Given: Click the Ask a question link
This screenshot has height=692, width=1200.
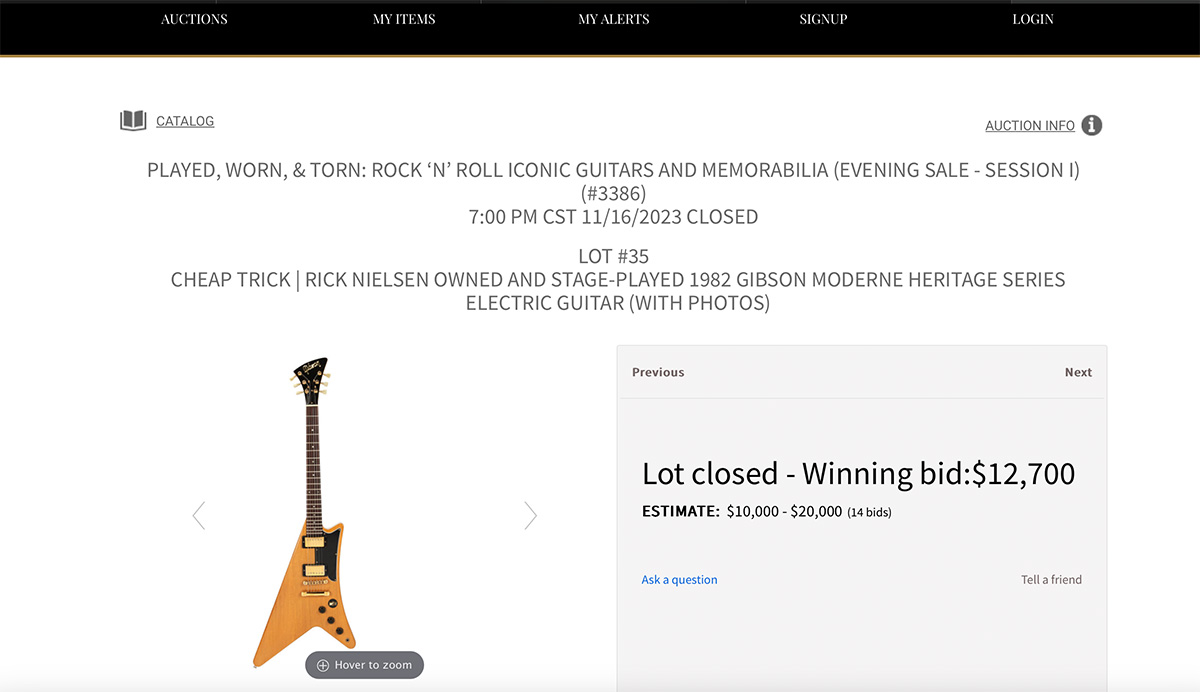Looking at the screenshot, I should [679, 580].
